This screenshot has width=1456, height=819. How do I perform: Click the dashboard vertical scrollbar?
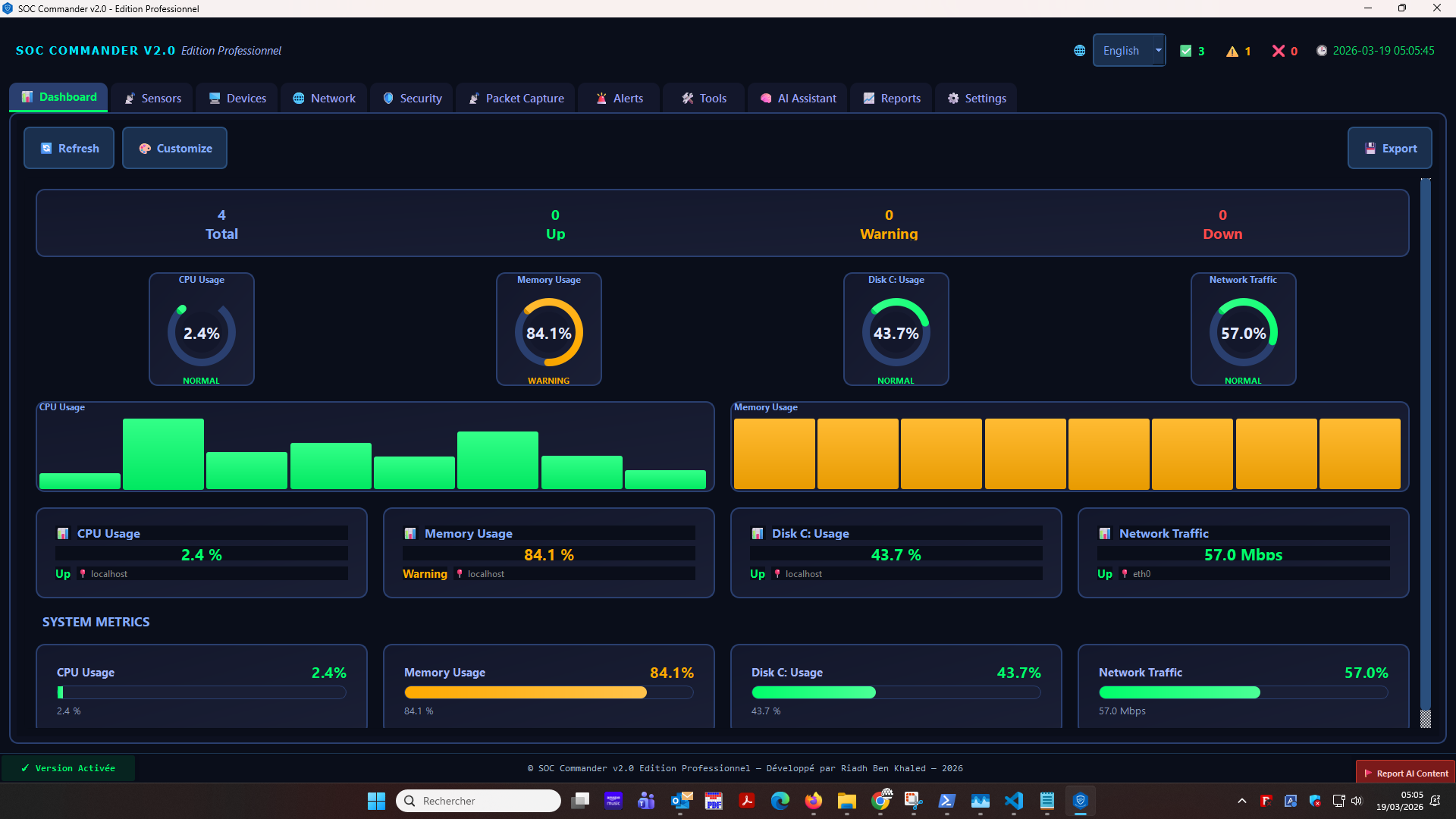(x=1426, y=453)
